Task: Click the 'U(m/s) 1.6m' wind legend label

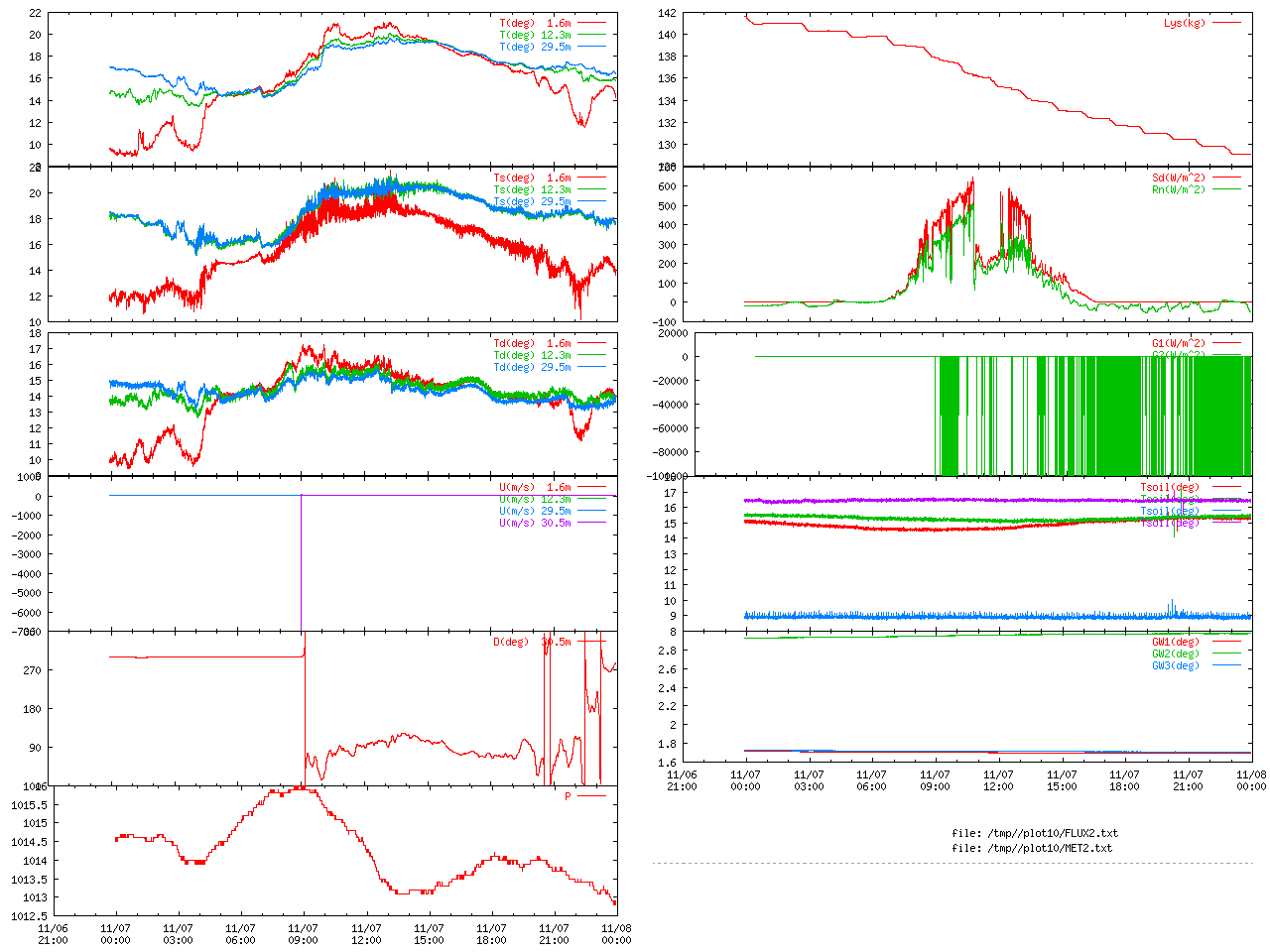Action: tap(535, 487)
